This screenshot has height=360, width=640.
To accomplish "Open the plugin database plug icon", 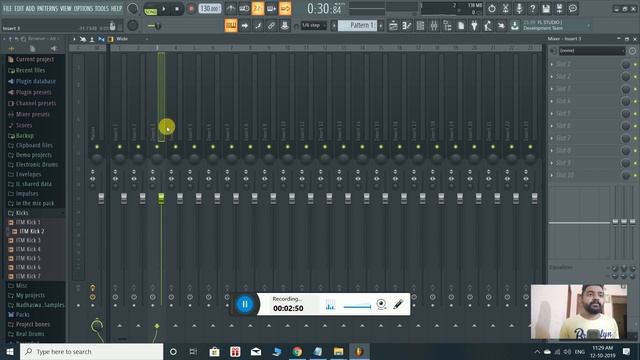I will click(474, 26).
